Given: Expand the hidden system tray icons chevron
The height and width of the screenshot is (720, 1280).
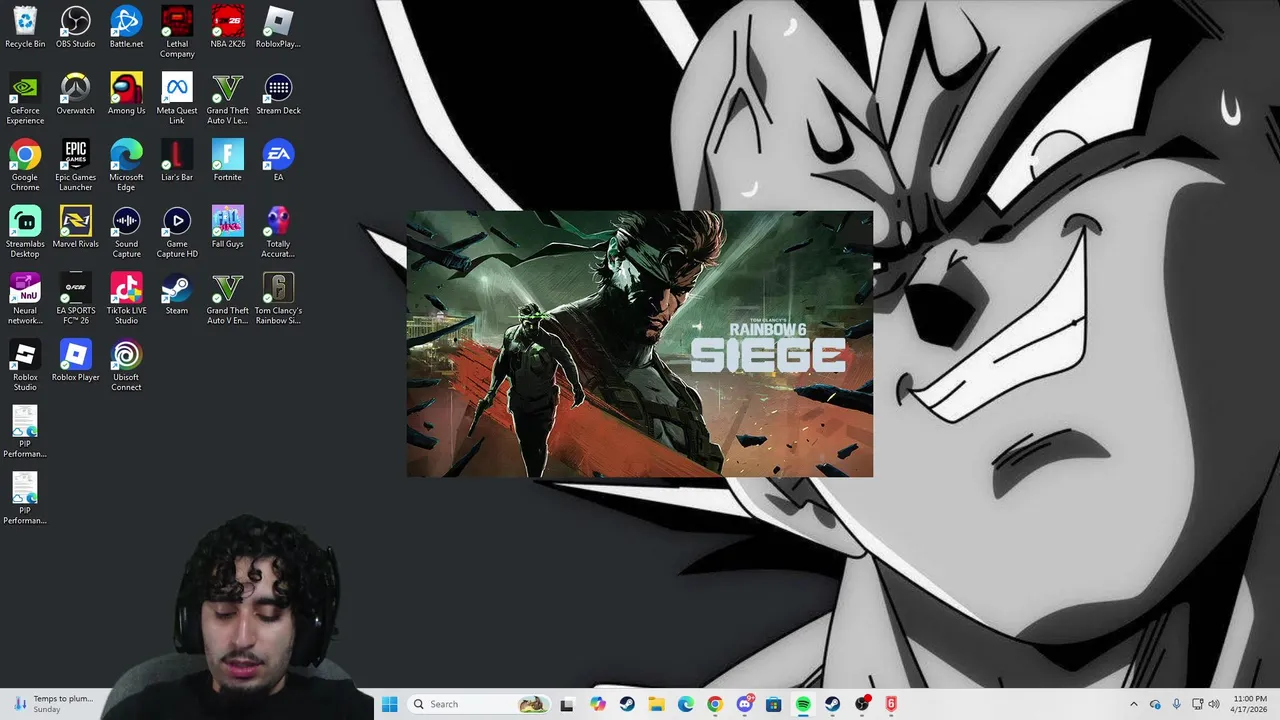Looking at the screenshot, I should pyautogui.click(x=1133, y=704).
